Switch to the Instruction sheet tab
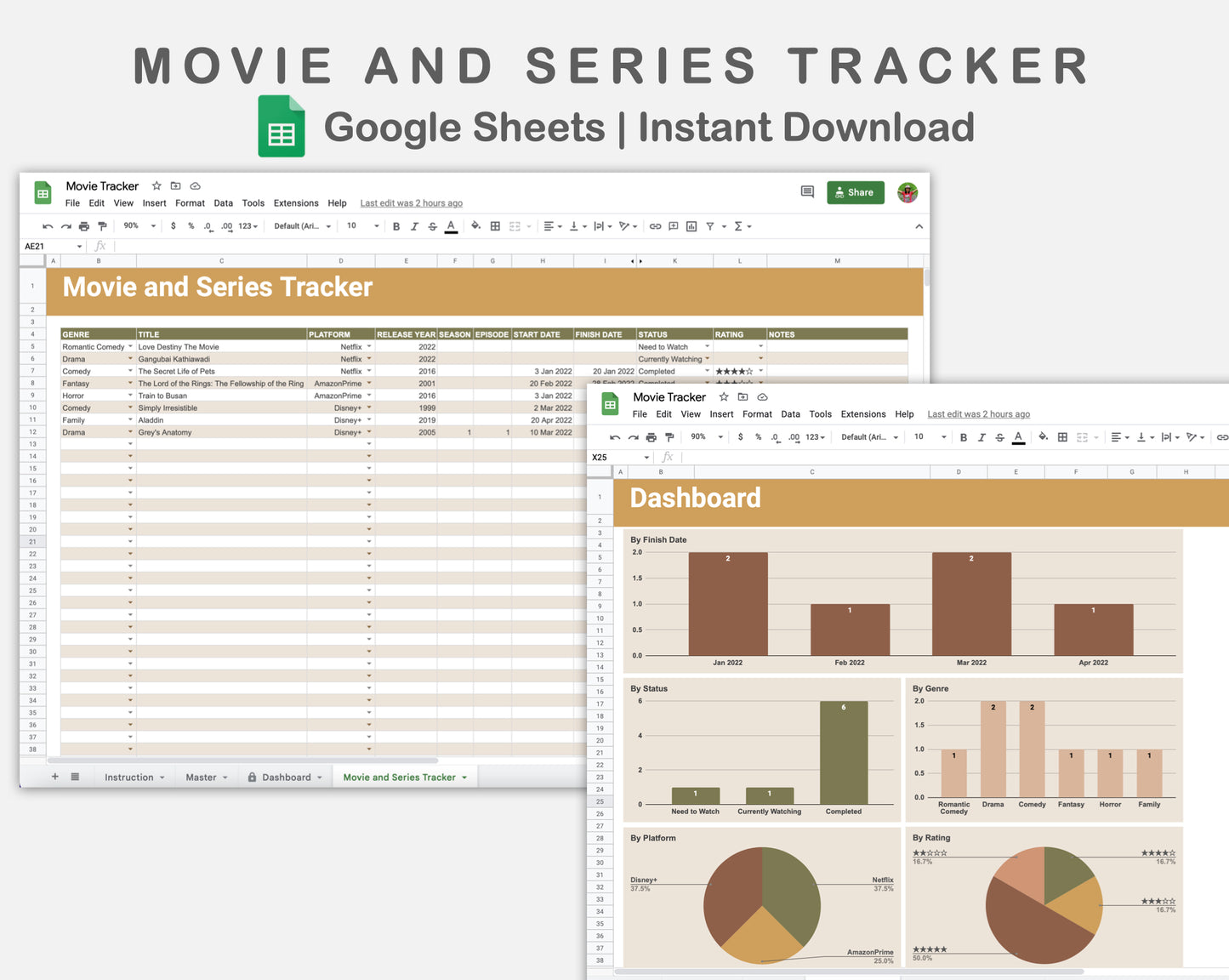The image size is (1229, 980). tap(129, 778)
